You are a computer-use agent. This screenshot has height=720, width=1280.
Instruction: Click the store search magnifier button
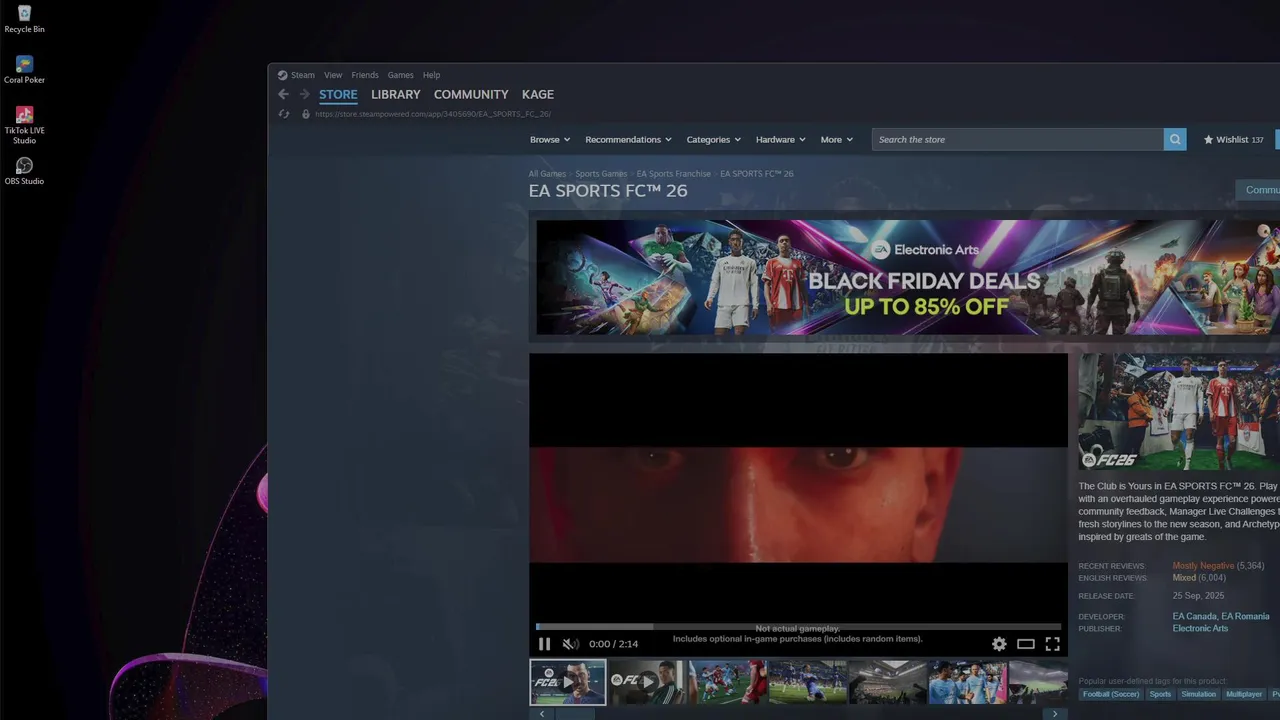pyautogui.click(x=1175, y=140)
